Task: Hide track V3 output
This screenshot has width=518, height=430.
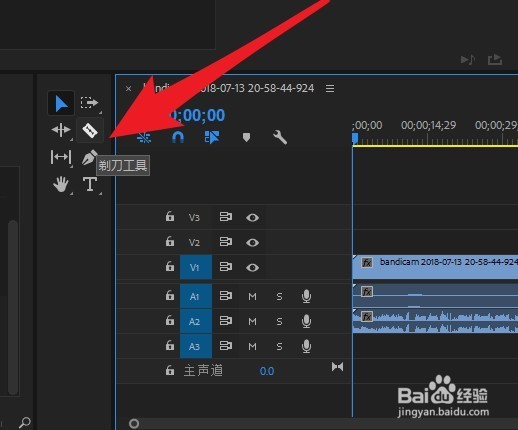Action: 252,218
